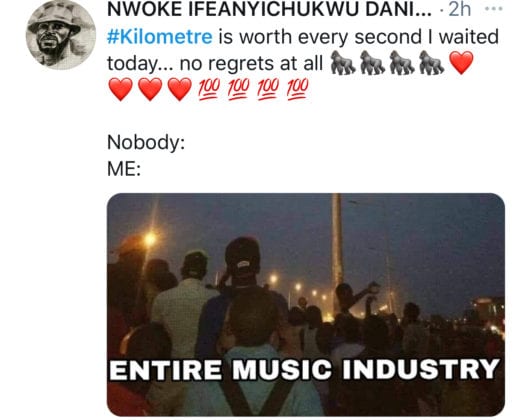This screenshot has width=531, height=420.
Task: Click the 'today... no regrets at all' text
Action: (x=215, y=64)
